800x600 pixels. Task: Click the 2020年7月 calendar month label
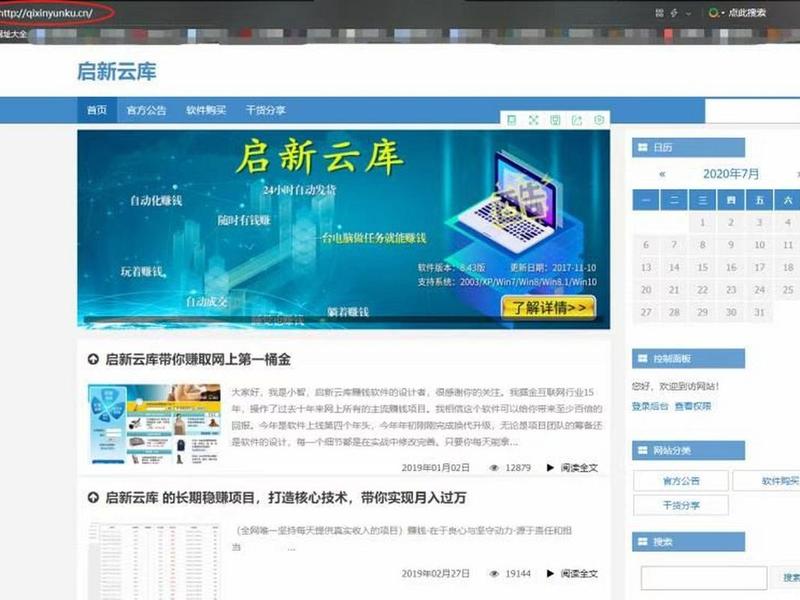(x=731, y=174)
